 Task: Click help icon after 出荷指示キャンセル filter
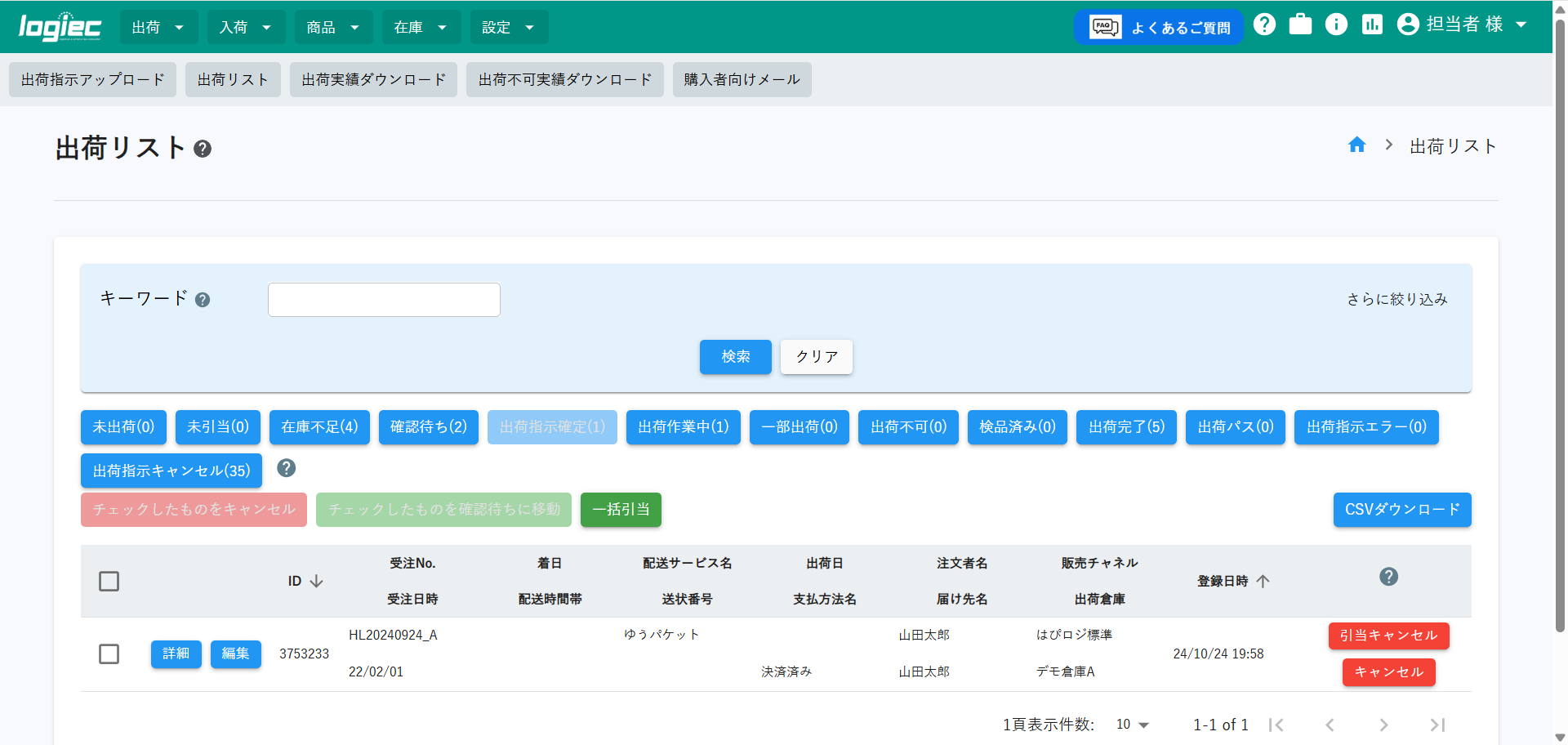(x=286, y=468)
